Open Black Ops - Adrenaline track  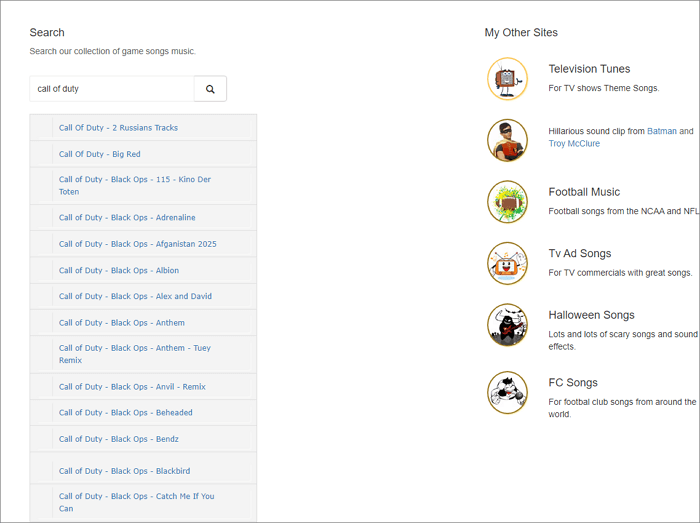click(x=127, y=218)
